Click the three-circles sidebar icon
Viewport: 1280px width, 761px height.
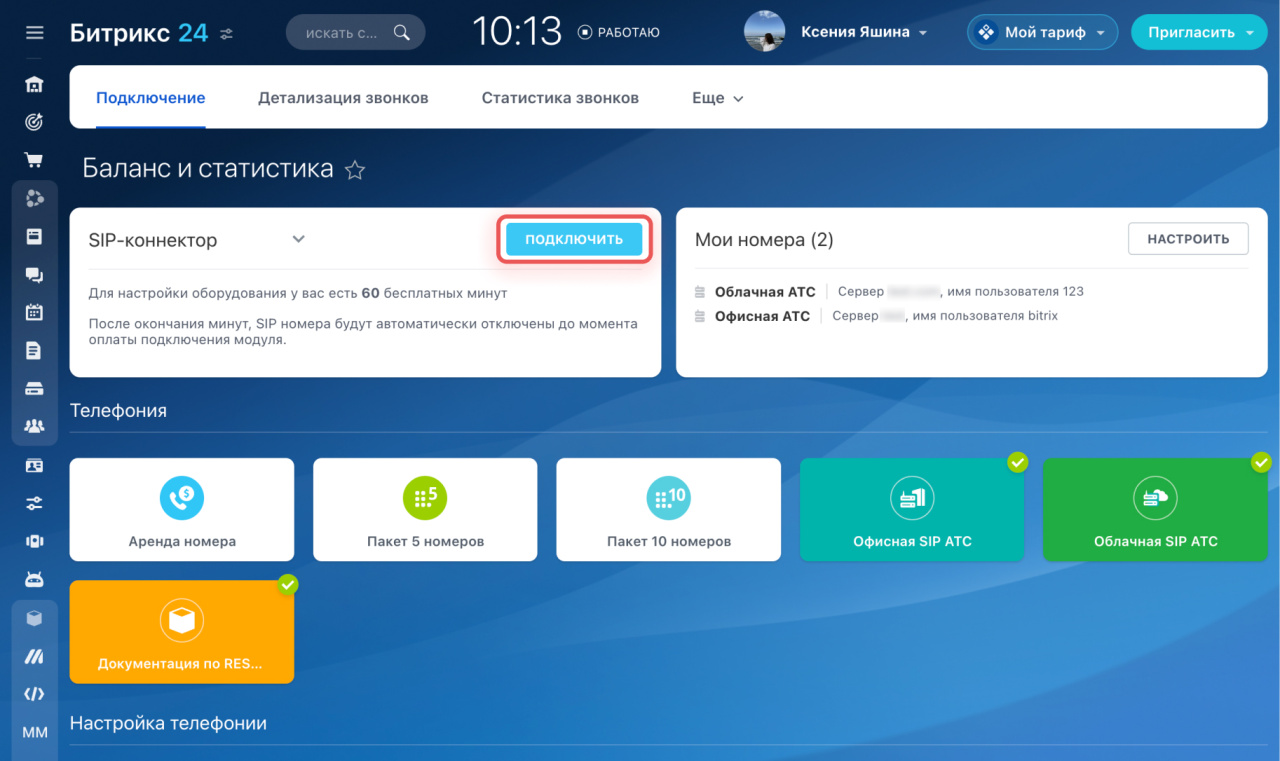[x=34, y=198]
